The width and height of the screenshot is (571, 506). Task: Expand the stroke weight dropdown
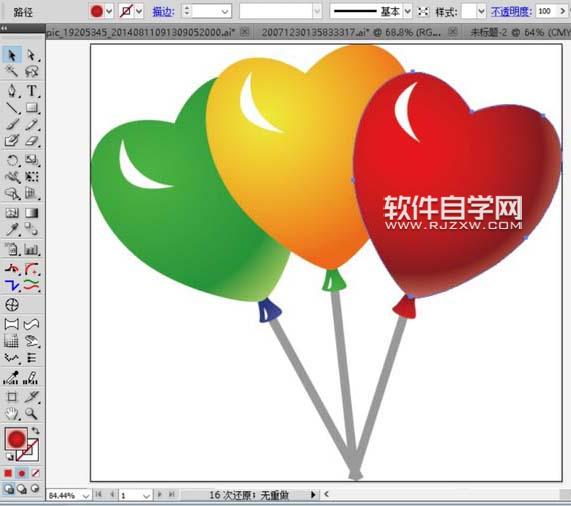coord(225,12)
